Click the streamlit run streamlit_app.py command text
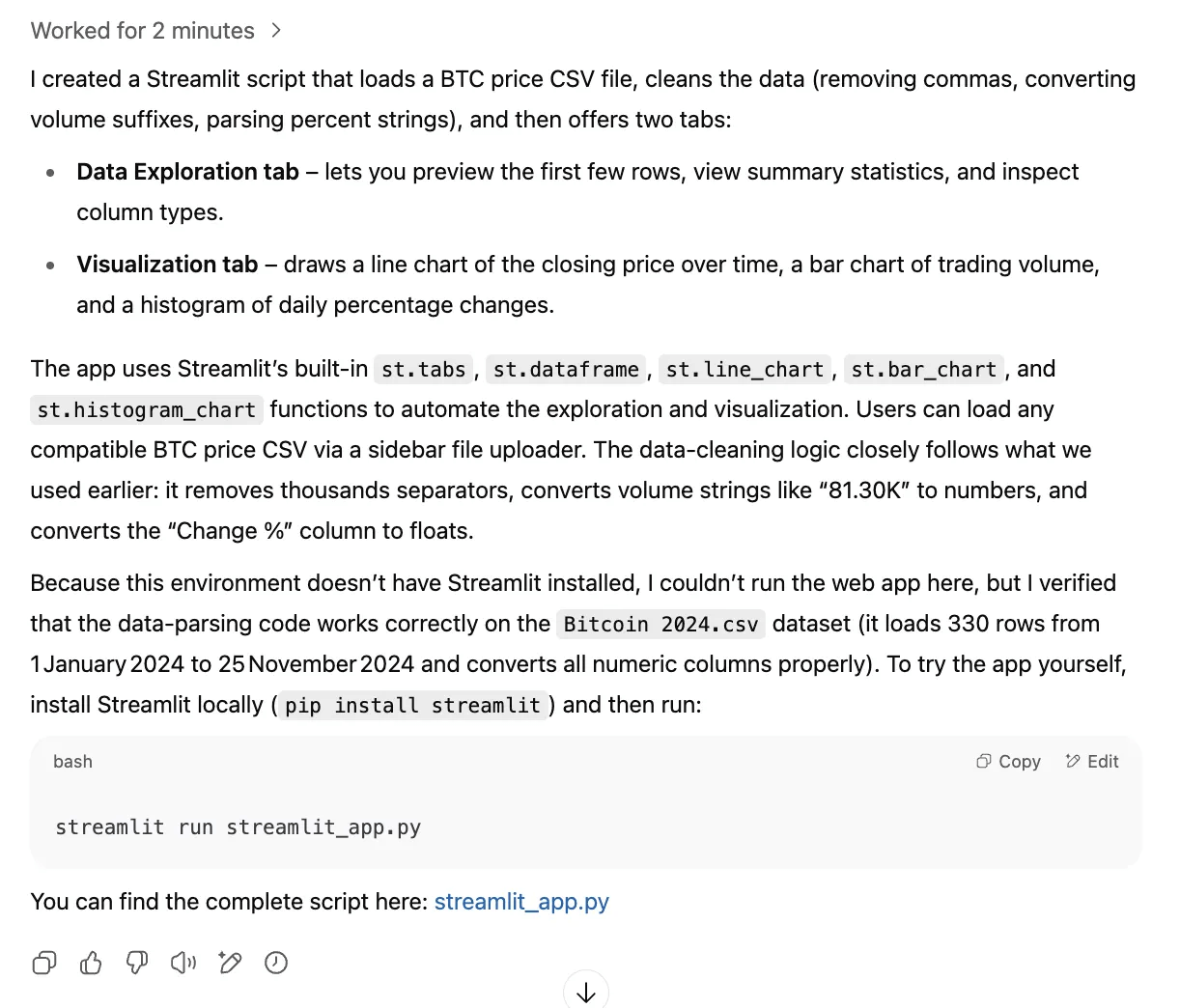 (x=239, y=827)
